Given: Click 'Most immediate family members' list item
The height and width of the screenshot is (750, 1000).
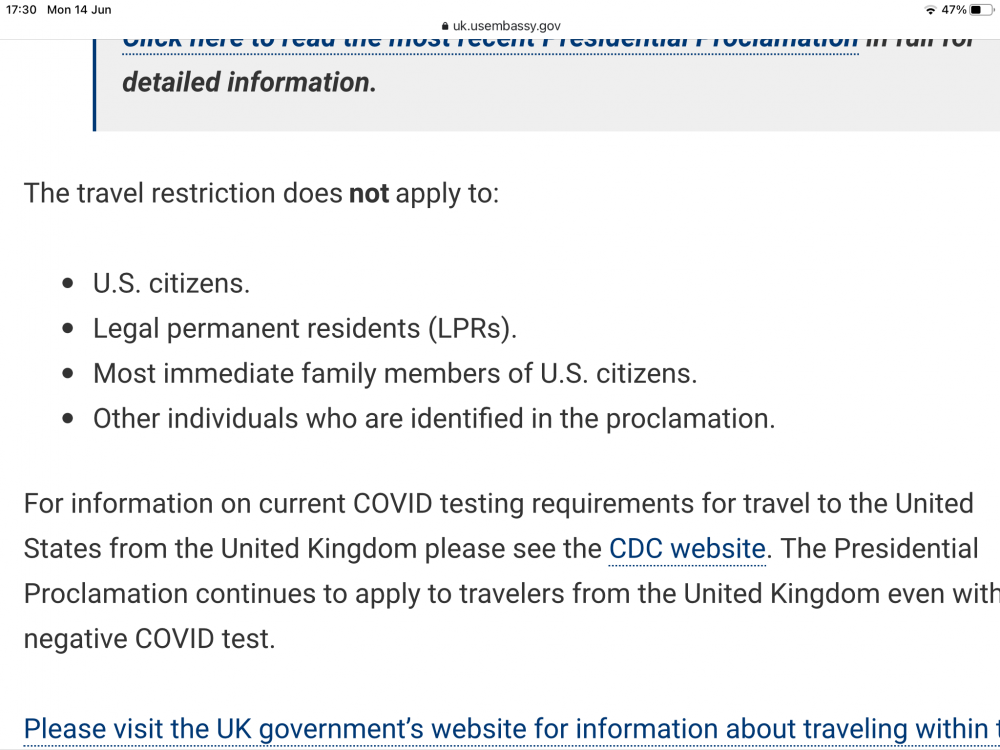Looking at the screenshot, I should [395, 374].
